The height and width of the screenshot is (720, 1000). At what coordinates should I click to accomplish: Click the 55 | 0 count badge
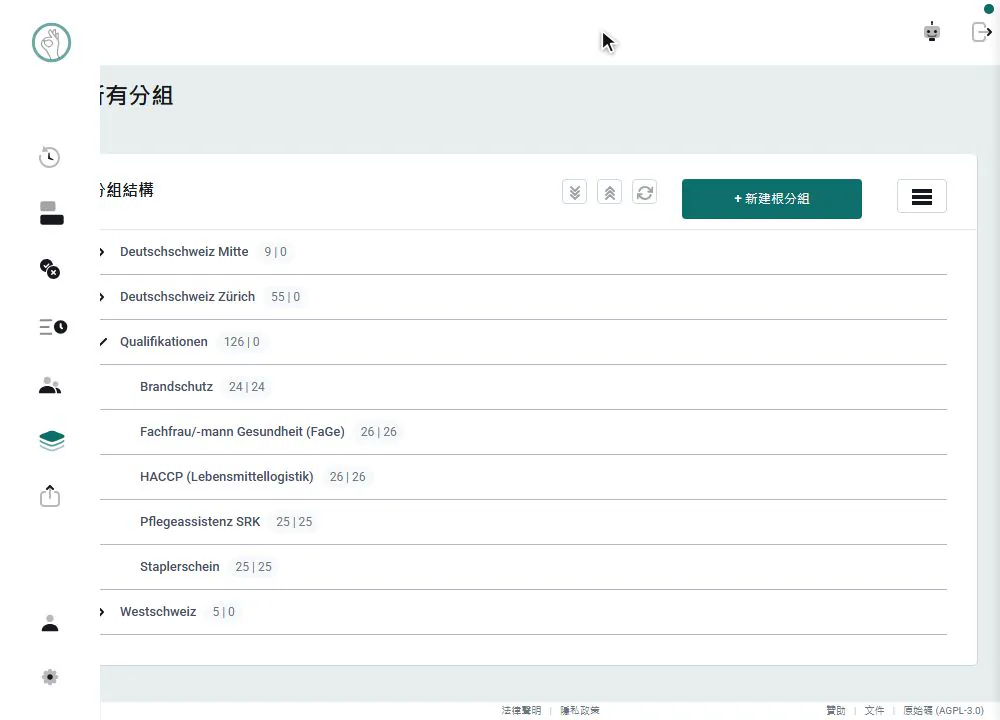click(286, 297)
